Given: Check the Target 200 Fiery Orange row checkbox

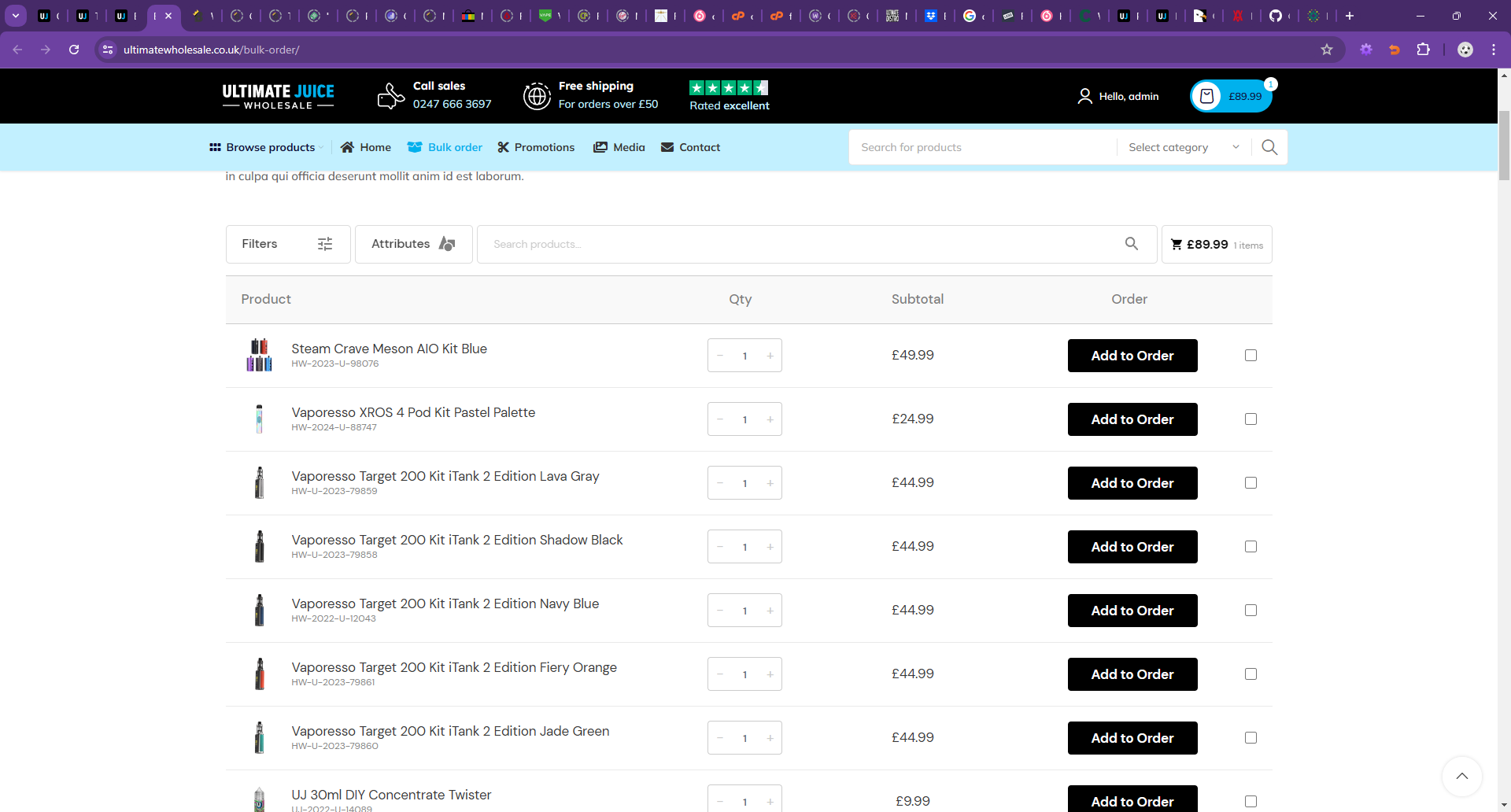Looking at the screenshot, I should coord(1251,674).
